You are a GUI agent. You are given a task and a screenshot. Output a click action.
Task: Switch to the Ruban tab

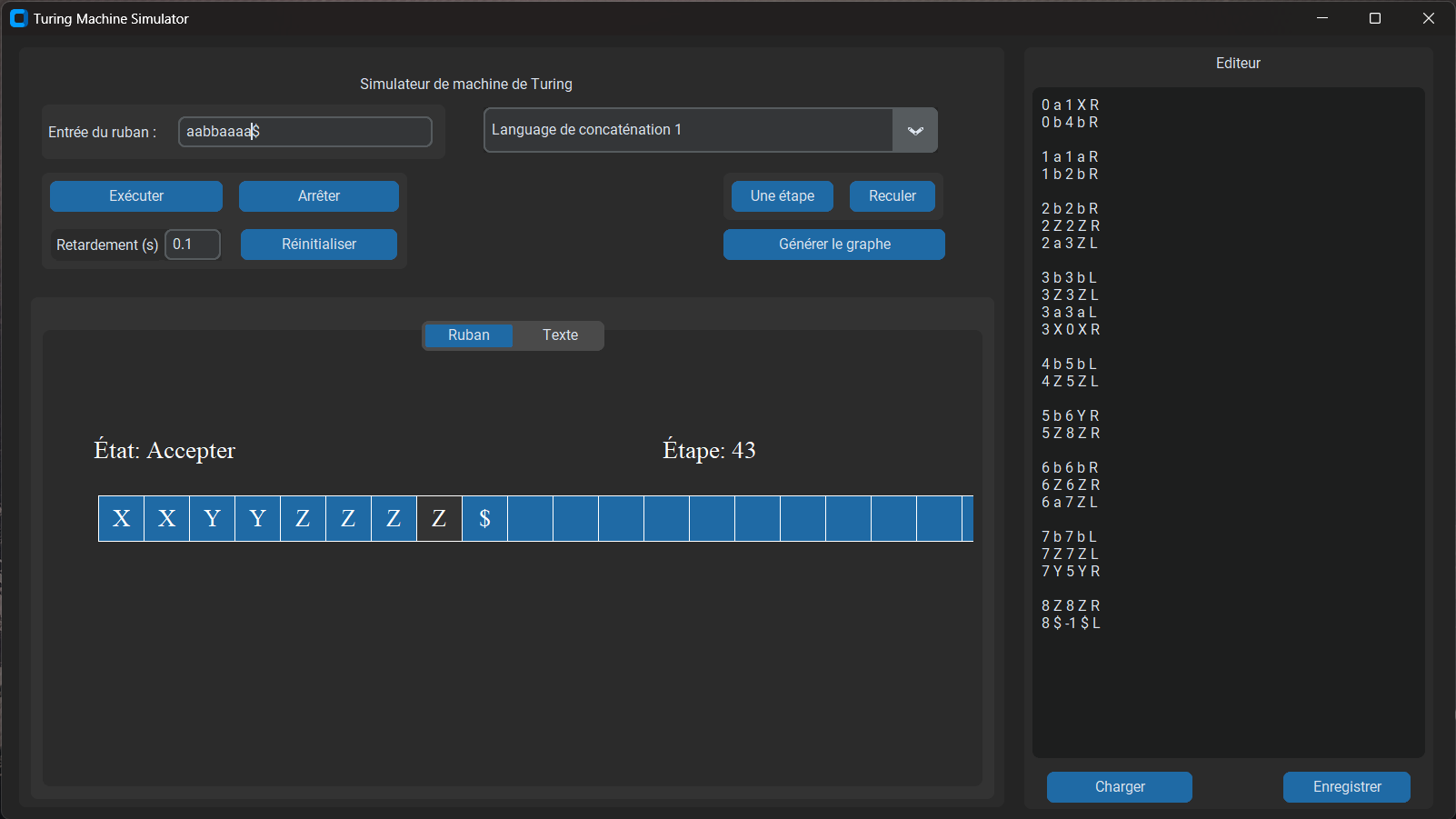pyautogui.click(x=469, y=335)
